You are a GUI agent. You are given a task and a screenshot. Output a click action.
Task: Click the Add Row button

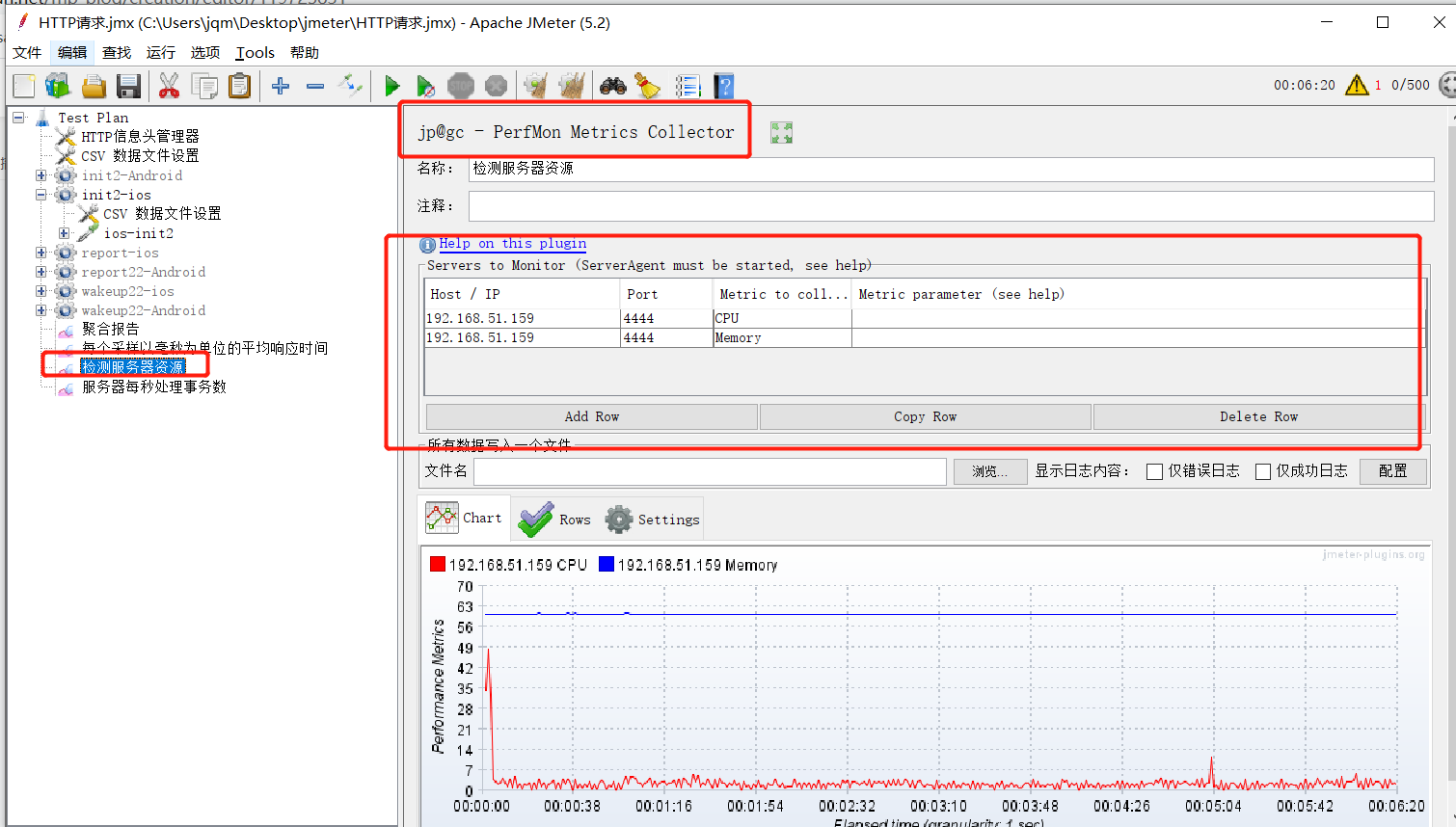(591, 416)
